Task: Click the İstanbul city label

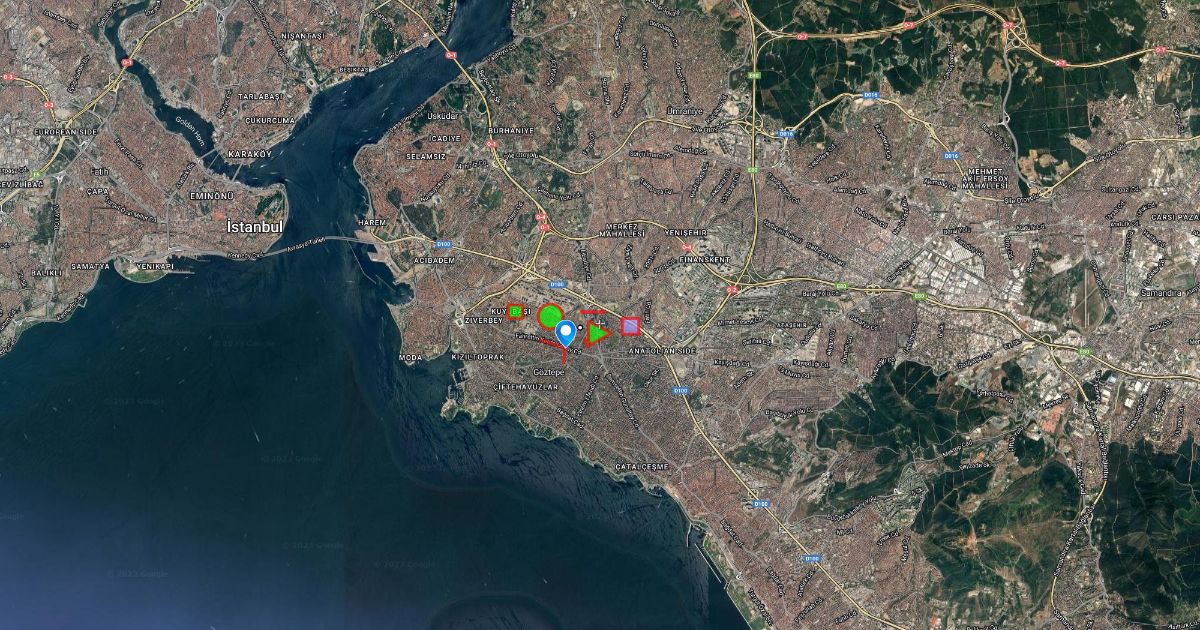Action: pos(255,227)
